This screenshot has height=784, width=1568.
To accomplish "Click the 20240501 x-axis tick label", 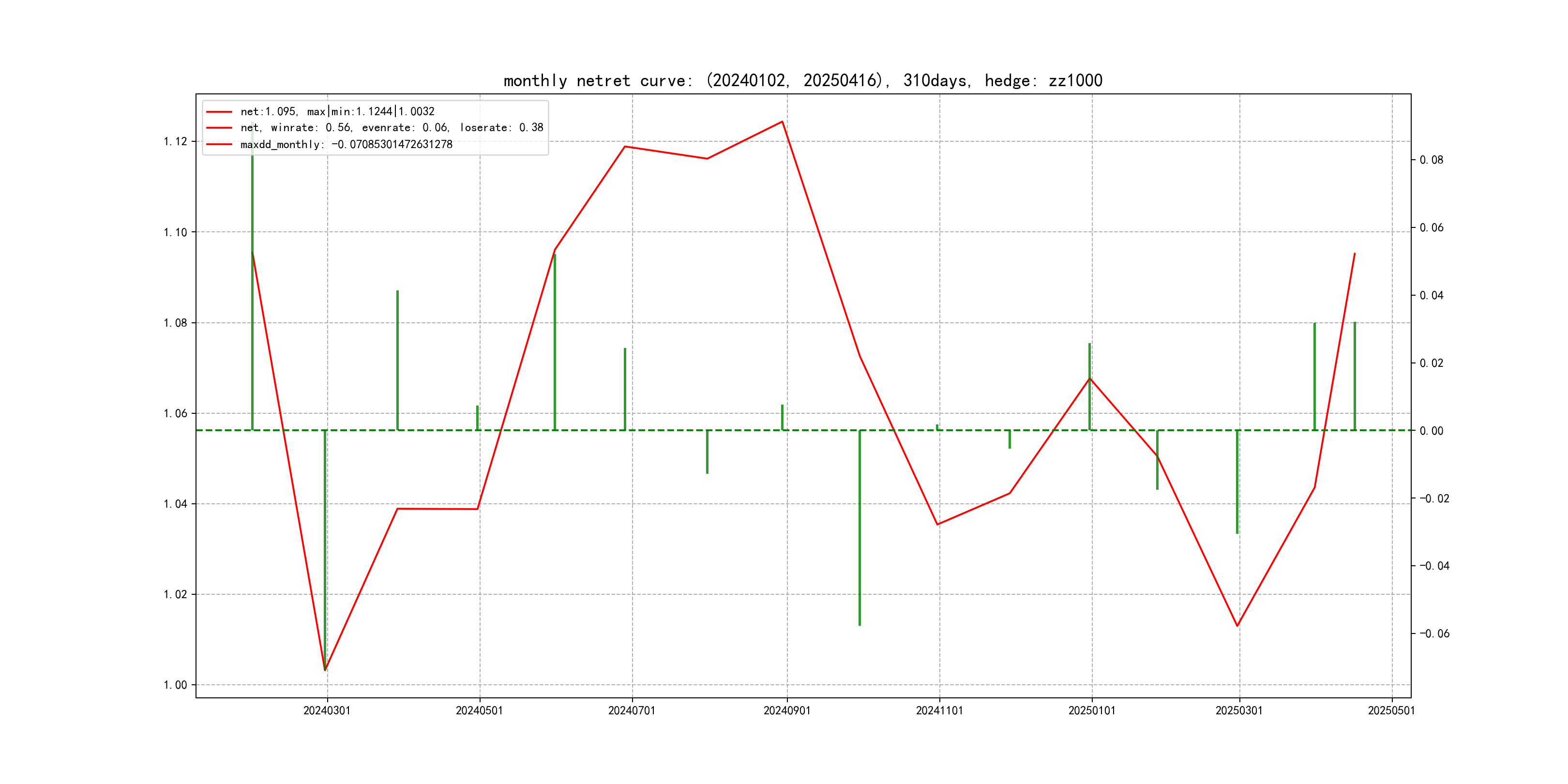I will [x=479, y=710].
